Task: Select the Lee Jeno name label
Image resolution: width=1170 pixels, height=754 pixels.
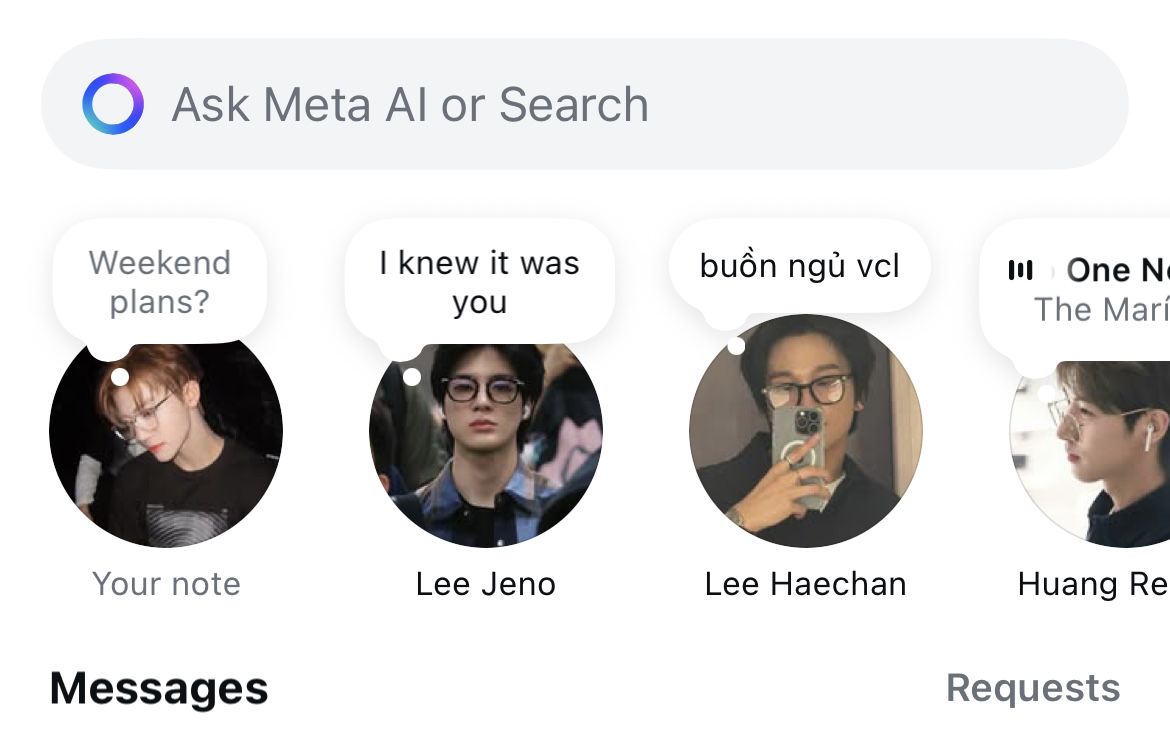Action: pyautogui.click(x=486, y=584)
